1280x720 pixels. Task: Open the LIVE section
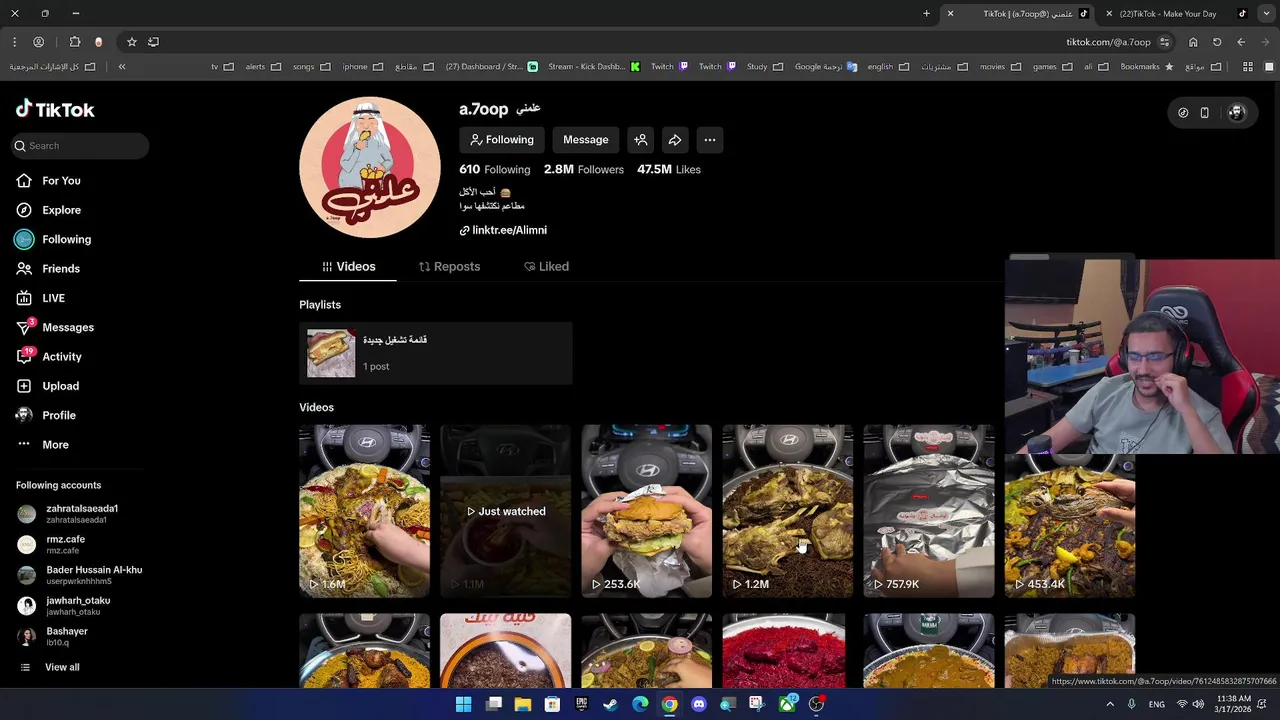coord(40,298)
